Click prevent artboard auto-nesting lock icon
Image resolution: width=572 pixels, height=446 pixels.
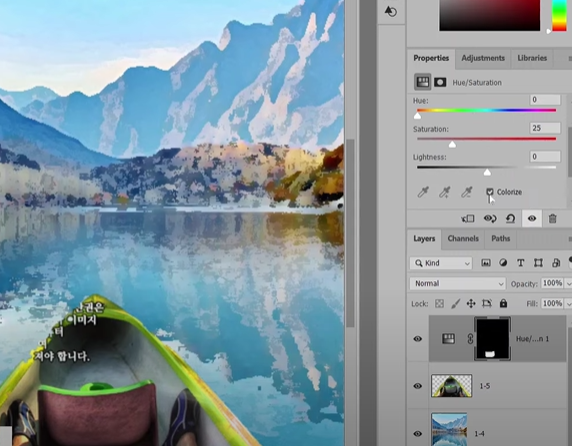[487, 303]
